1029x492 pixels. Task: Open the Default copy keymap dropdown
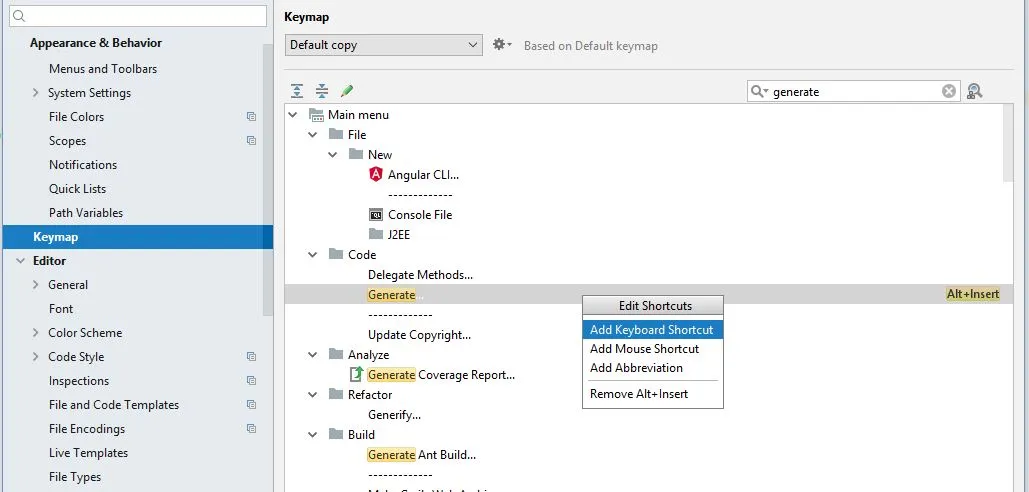[384, 45]
